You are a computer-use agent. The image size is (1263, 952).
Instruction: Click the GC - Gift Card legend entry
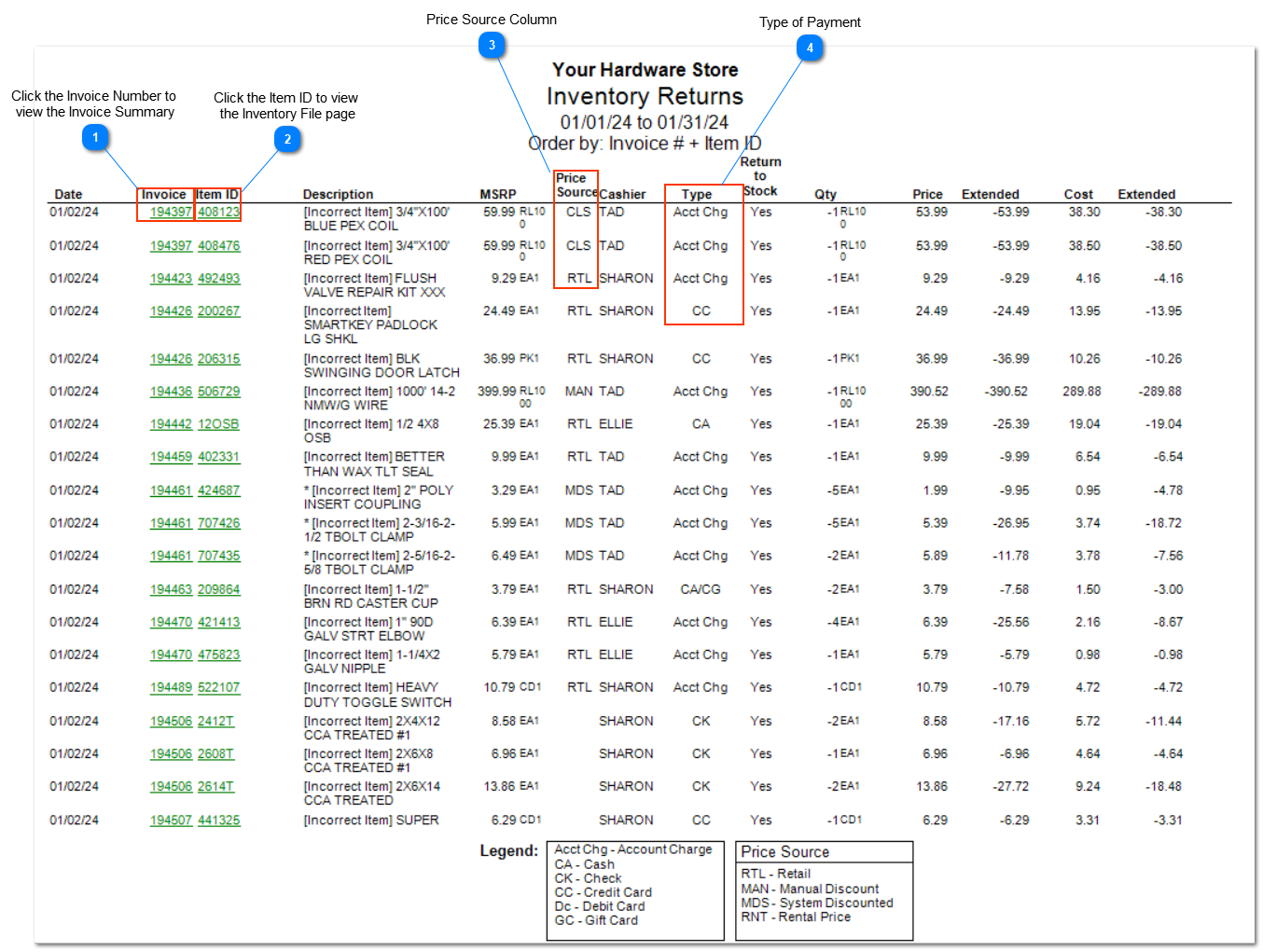(x=596, y=920)
